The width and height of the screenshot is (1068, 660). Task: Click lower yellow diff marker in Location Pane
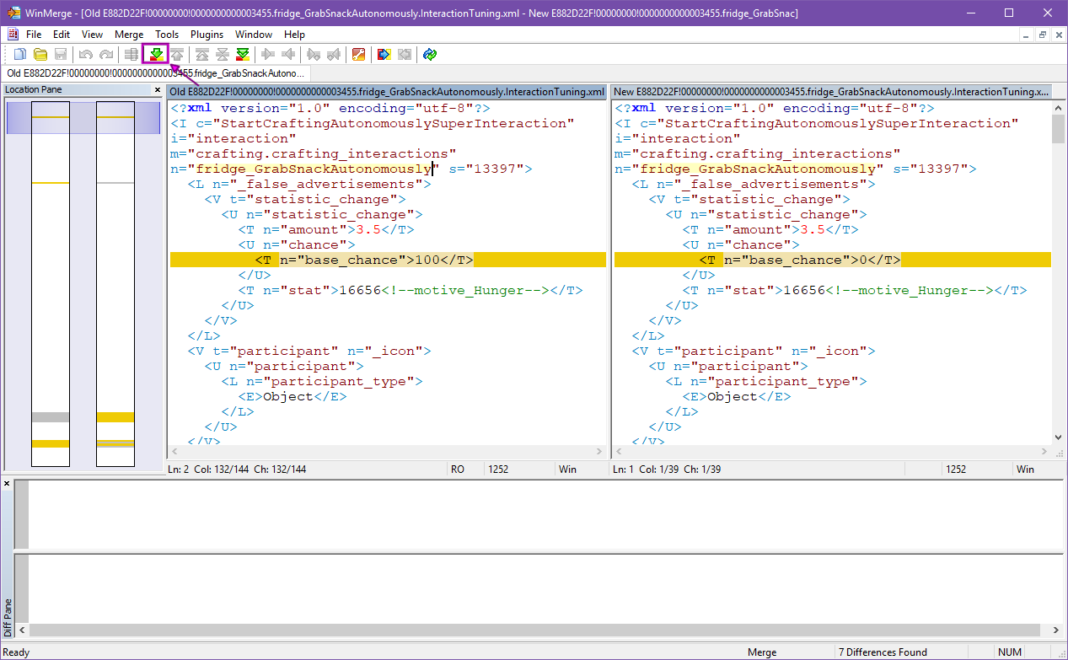click(50, 443)
